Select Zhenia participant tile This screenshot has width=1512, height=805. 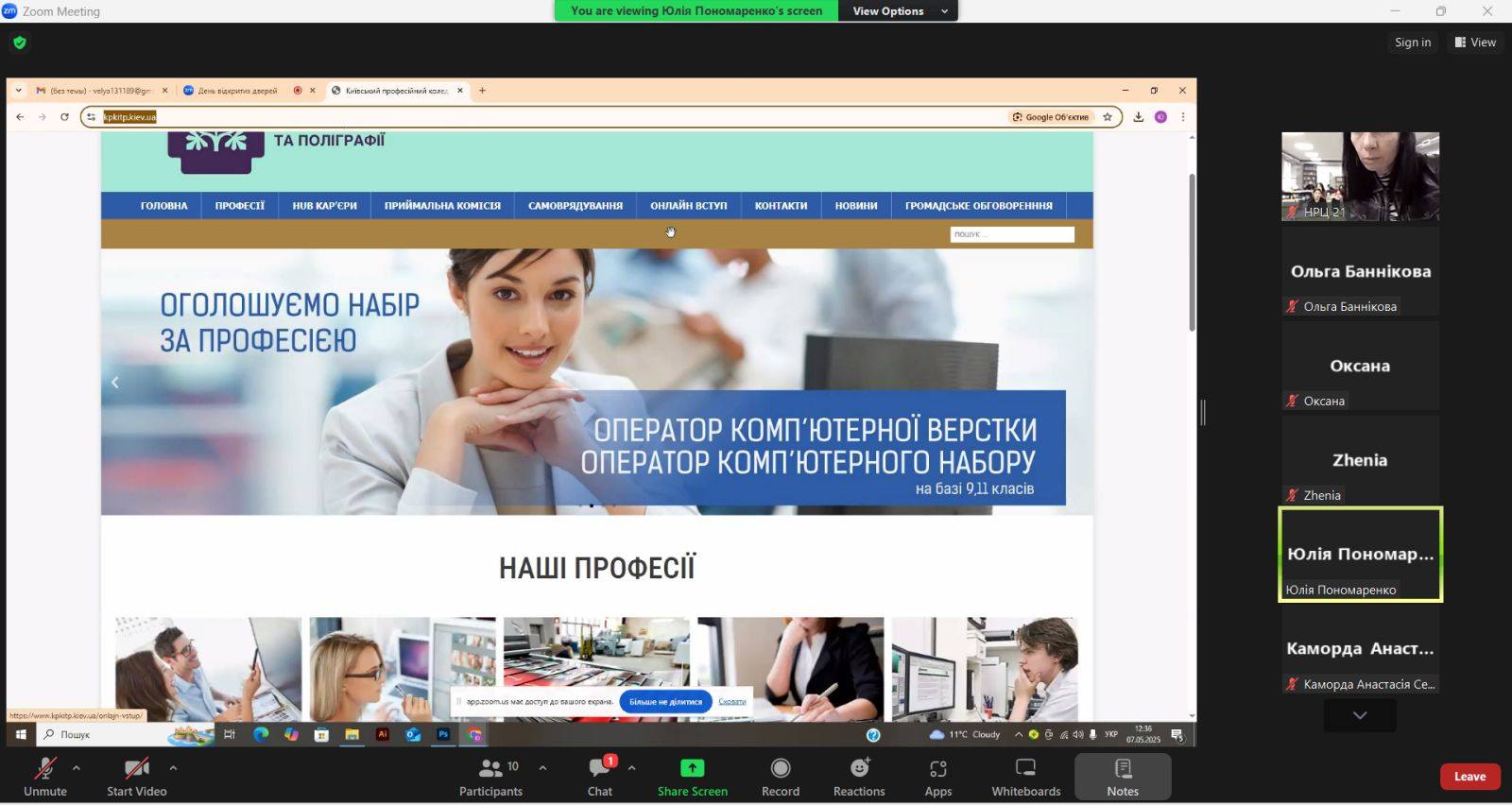1360,460
